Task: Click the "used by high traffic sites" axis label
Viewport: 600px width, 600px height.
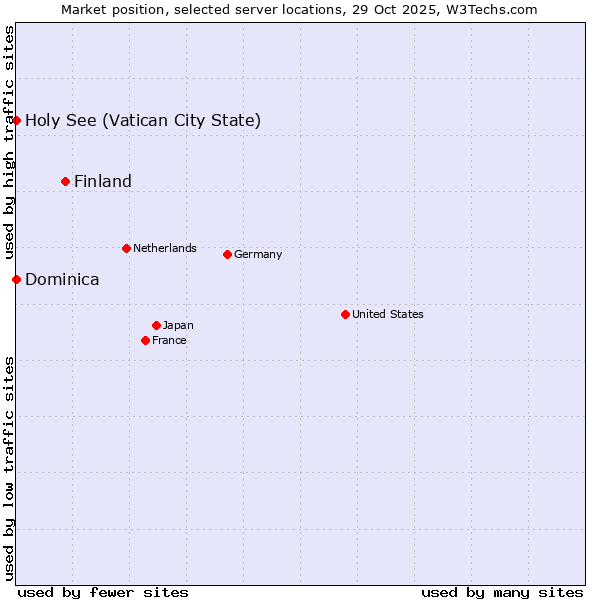Action: point(9,142)
